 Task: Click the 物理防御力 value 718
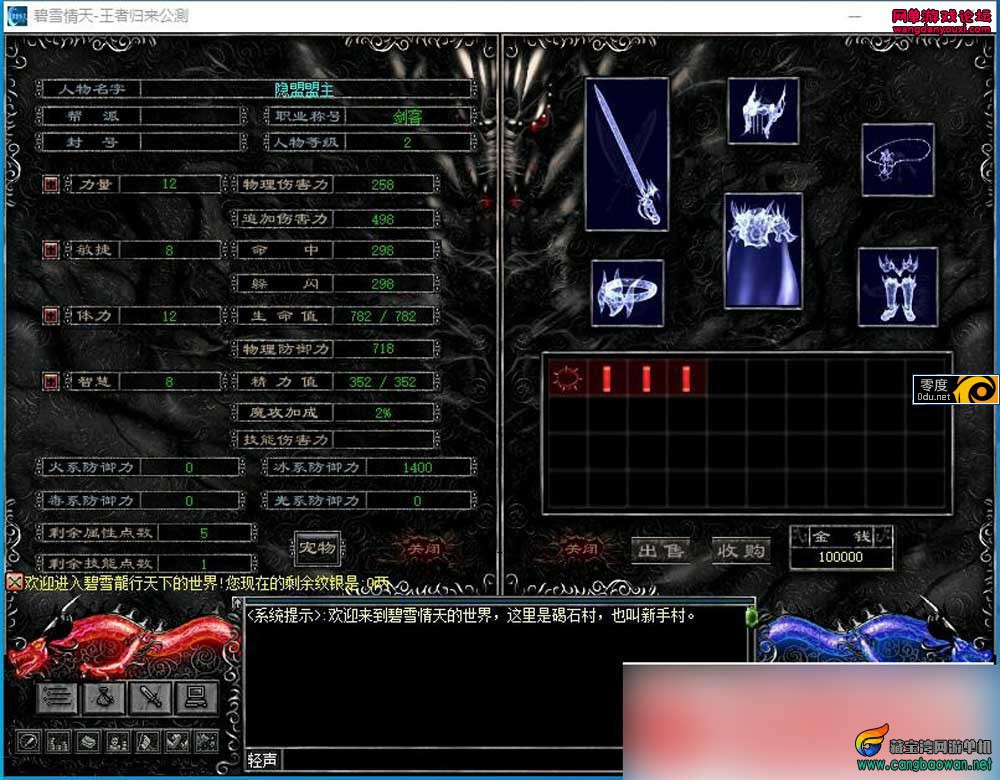point(383,348)
